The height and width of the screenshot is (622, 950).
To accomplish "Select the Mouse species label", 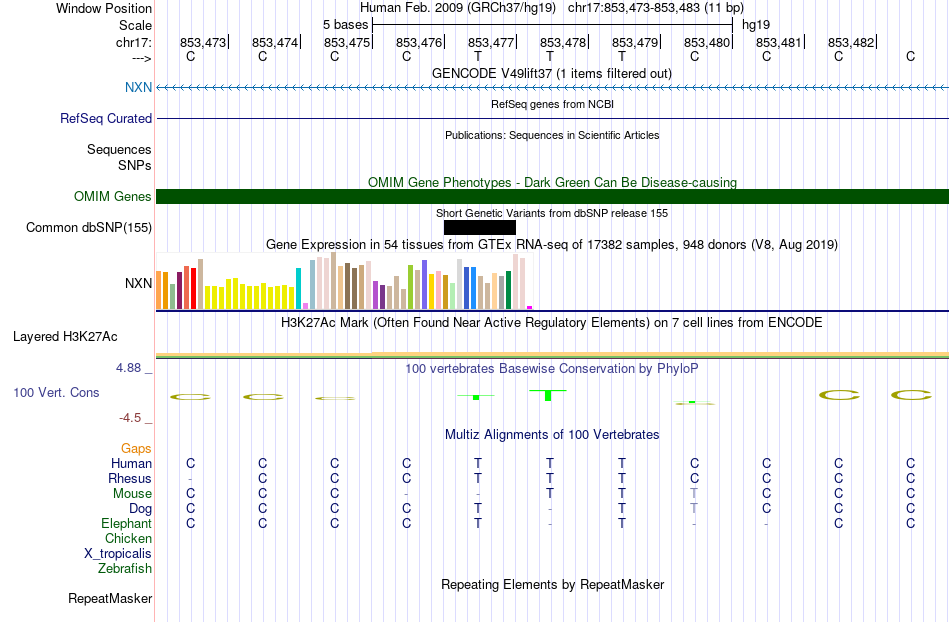I will pyautogui.click(x=132, y=494).
